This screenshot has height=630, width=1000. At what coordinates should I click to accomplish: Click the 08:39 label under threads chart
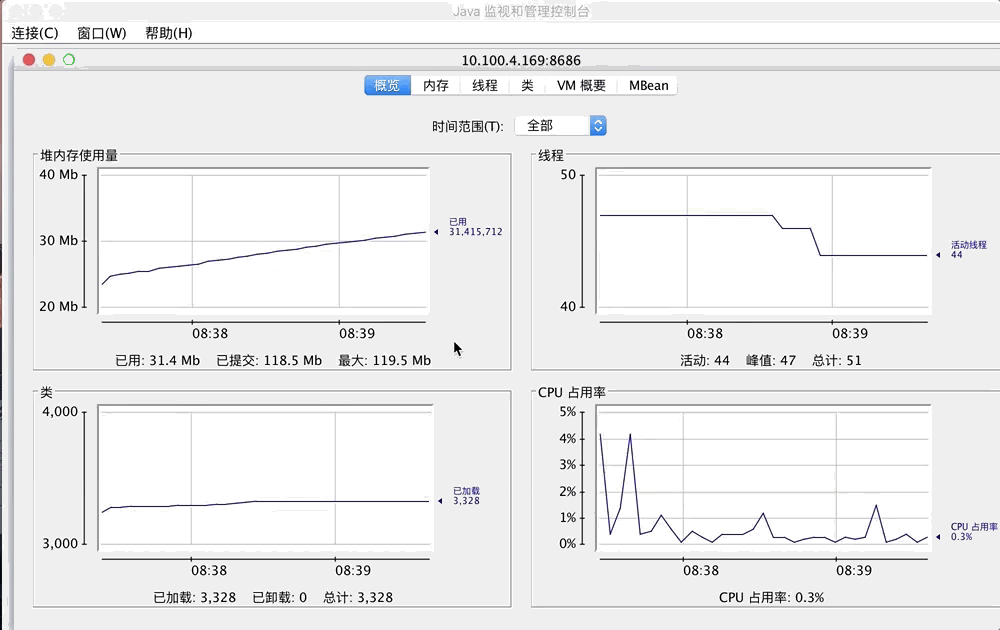coord(849,333)
